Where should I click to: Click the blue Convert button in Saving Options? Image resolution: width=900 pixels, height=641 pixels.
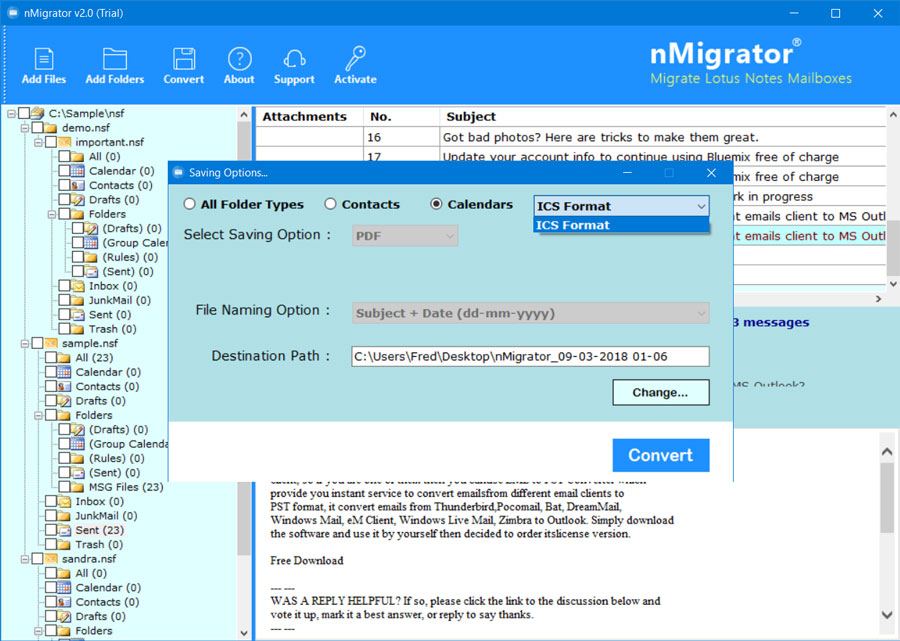click(x=661, y=455)
